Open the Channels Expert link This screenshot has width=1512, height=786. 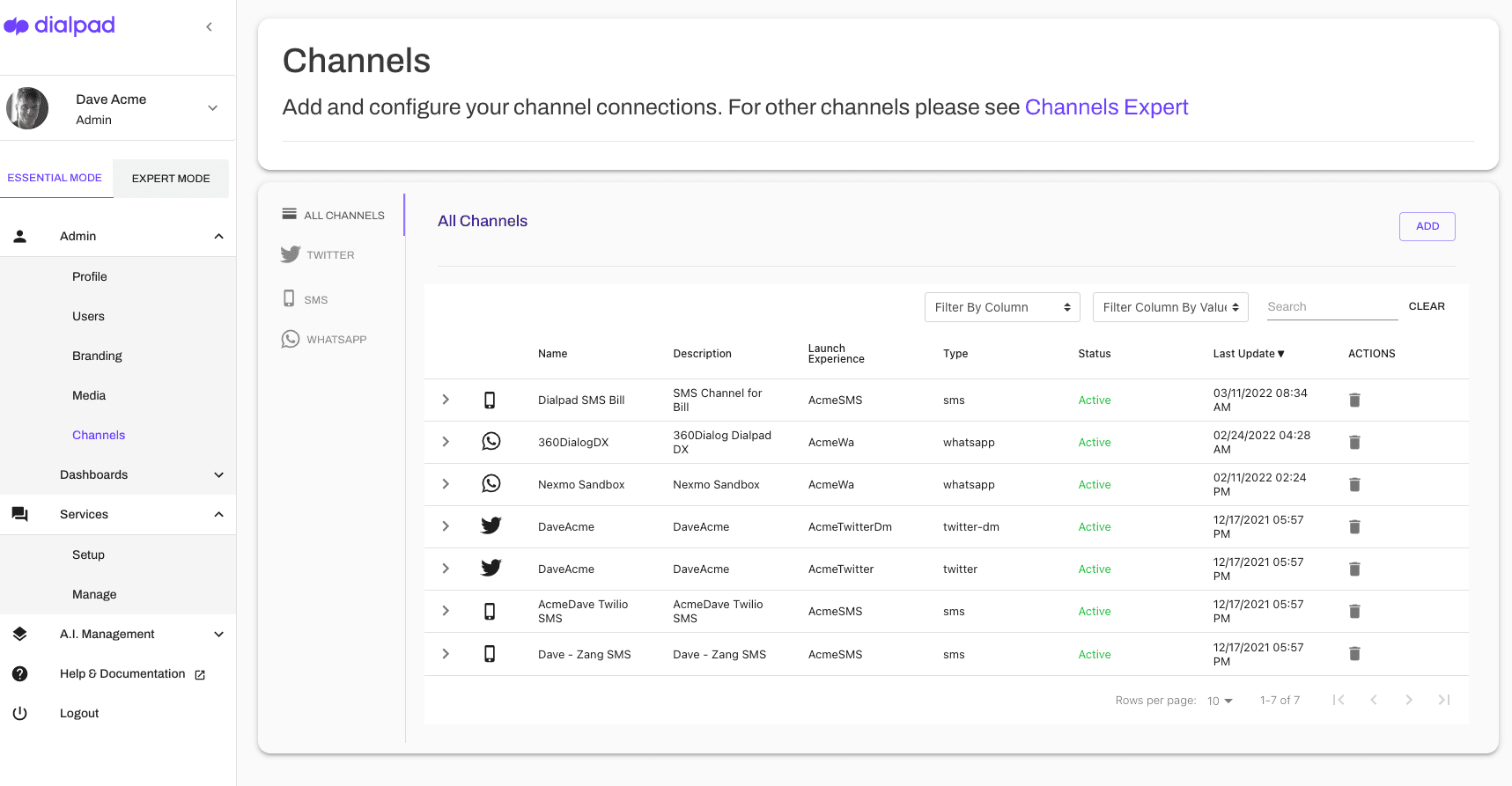tap(1106, 107)
